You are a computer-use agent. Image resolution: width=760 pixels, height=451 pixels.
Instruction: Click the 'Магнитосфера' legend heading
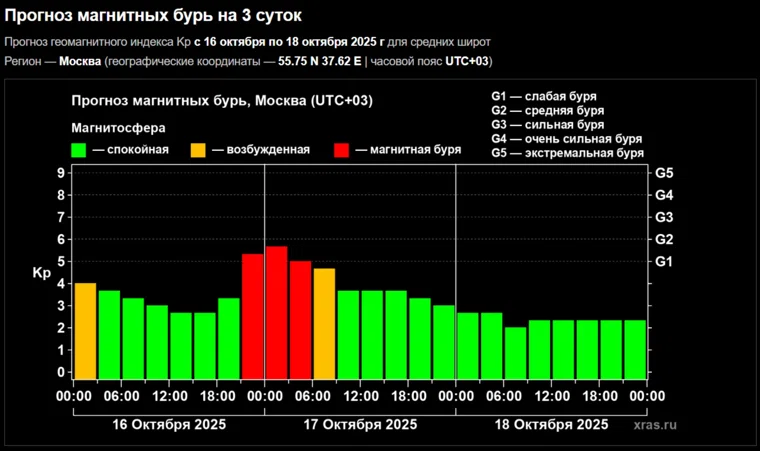coord(118,127)
